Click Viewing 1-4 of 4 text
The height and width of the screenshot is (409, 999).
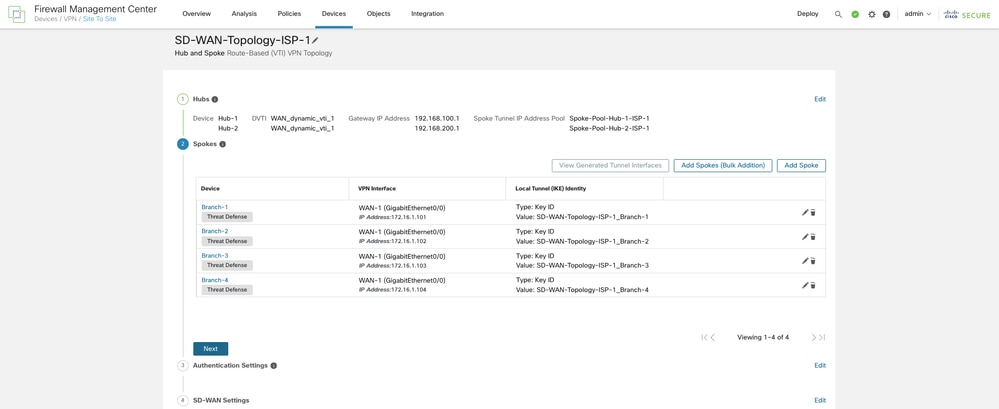[x=763, y=338]
